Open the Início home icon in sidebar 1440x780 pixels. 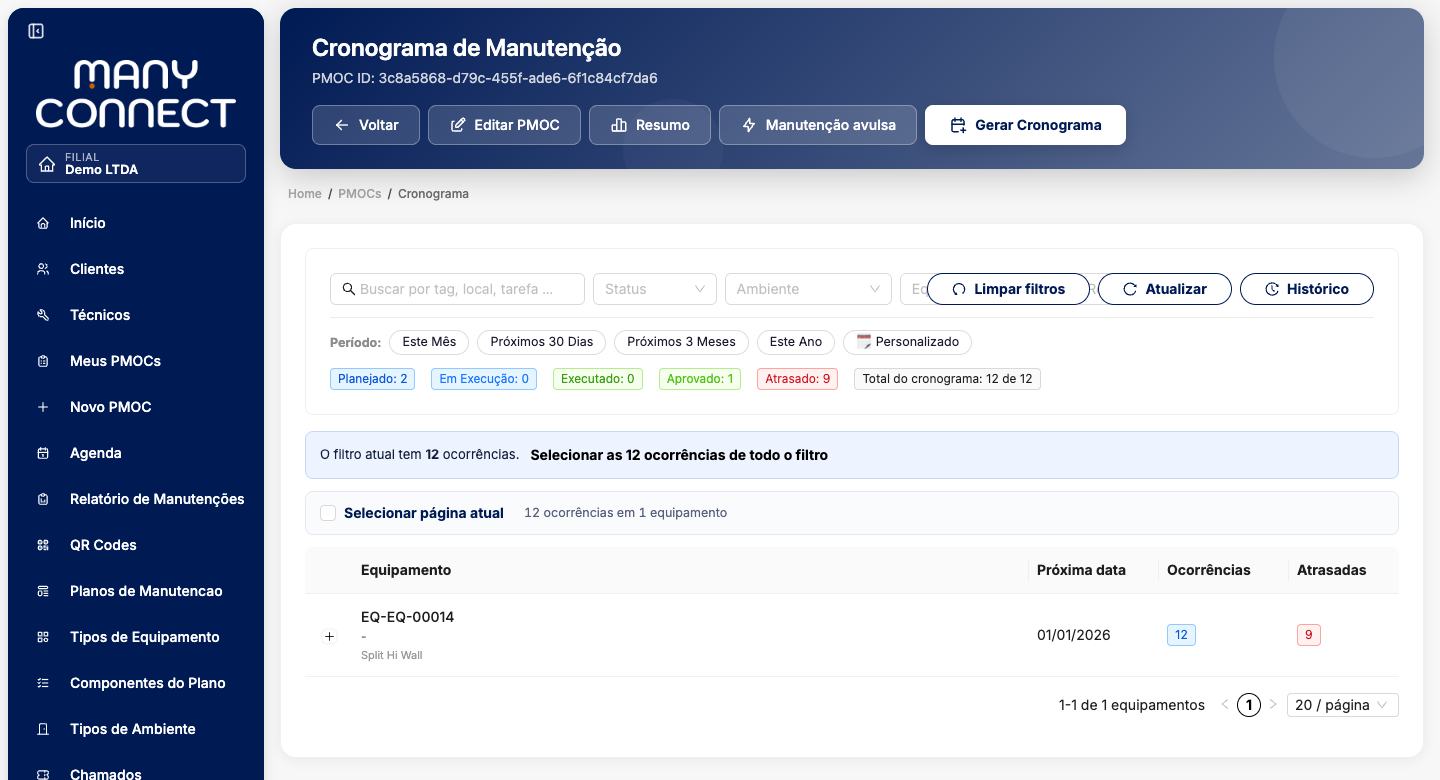click(x=43, y=223)
